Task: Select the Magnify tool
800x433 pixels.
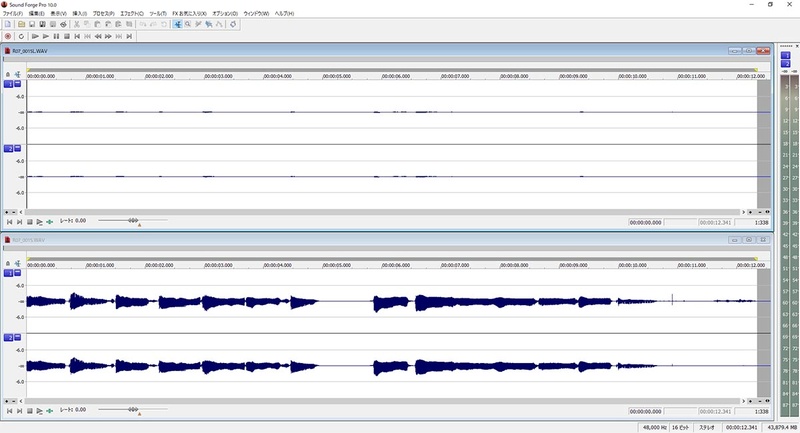Action: 188,24
